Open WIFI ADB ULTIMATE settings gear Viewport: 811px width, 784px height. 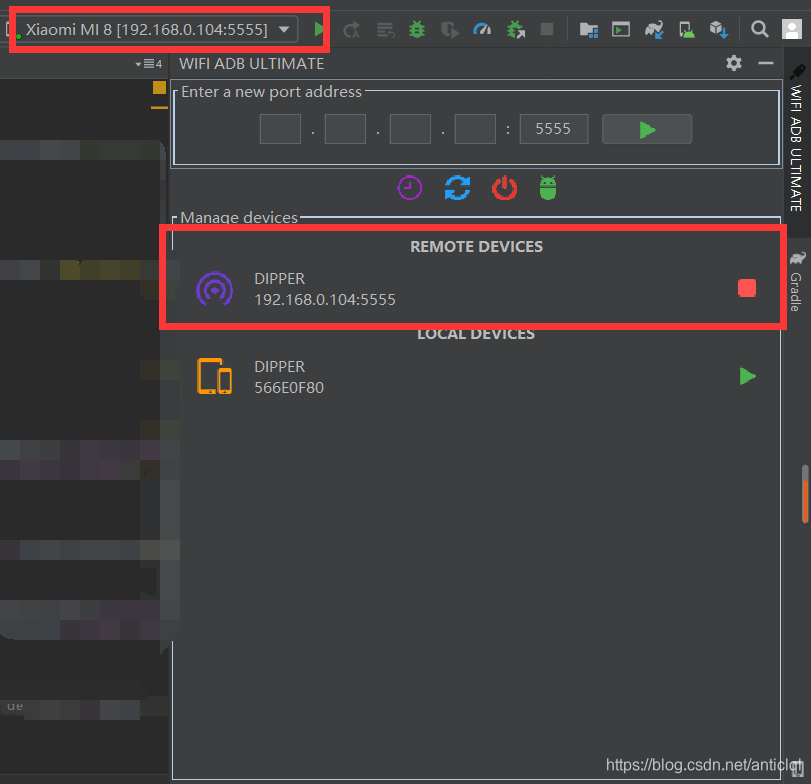tap(734, 63)
